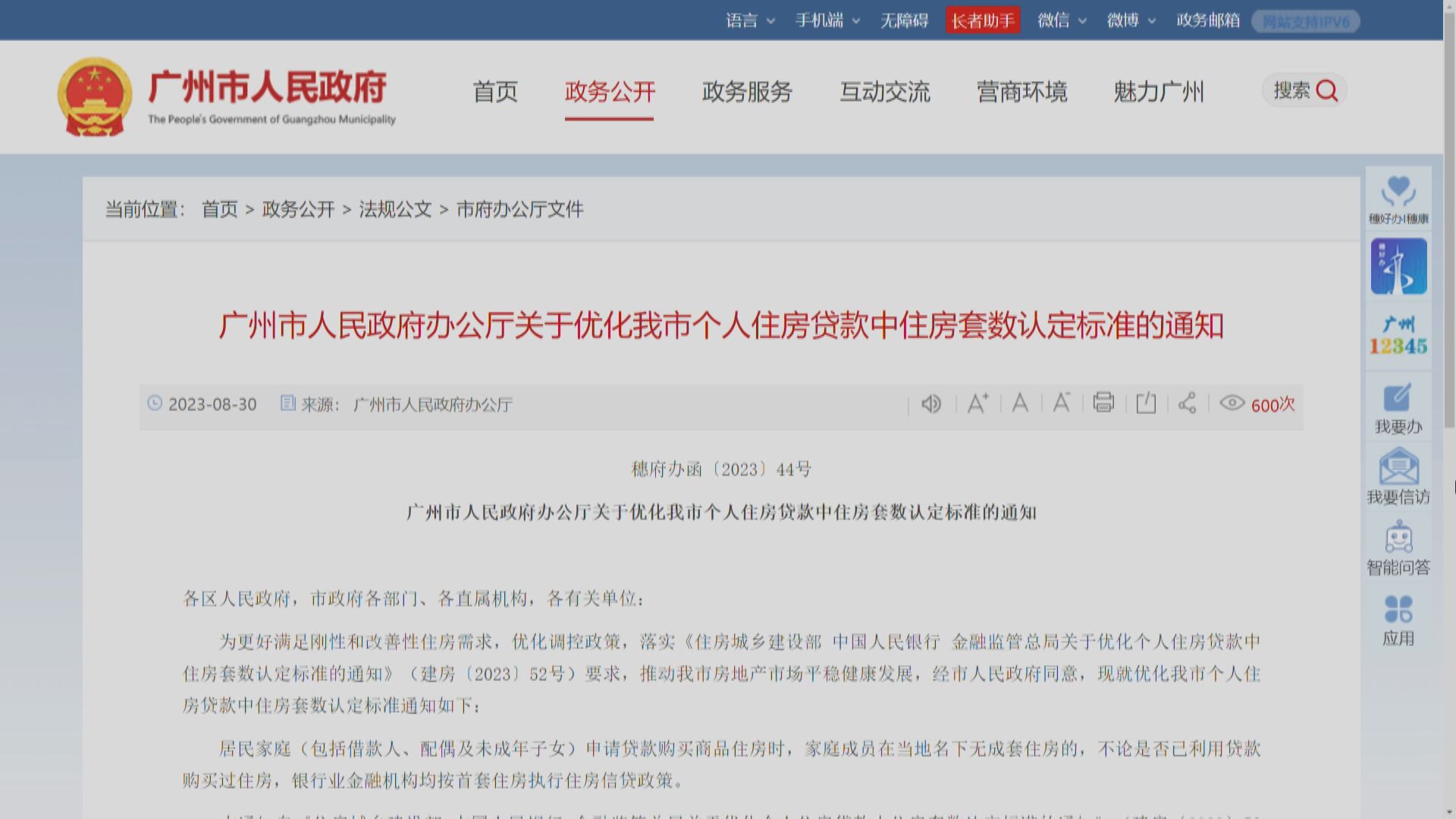Switch to the 政务服务 navigation tab

[x=746, y=93]
